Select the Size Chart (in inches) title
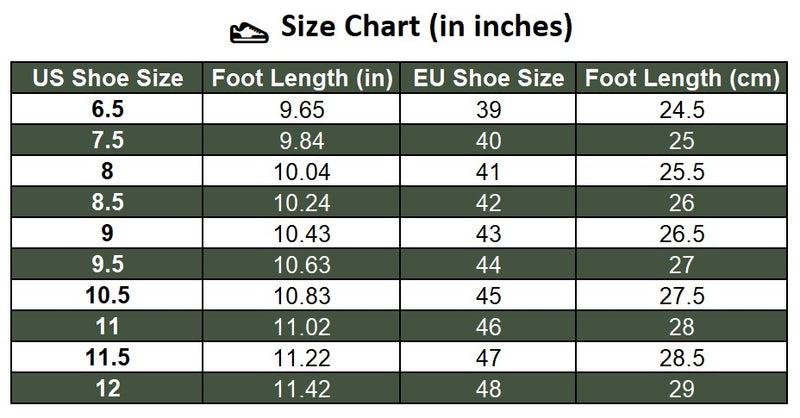Screen dimensions: 800x418 pos(427,27)
